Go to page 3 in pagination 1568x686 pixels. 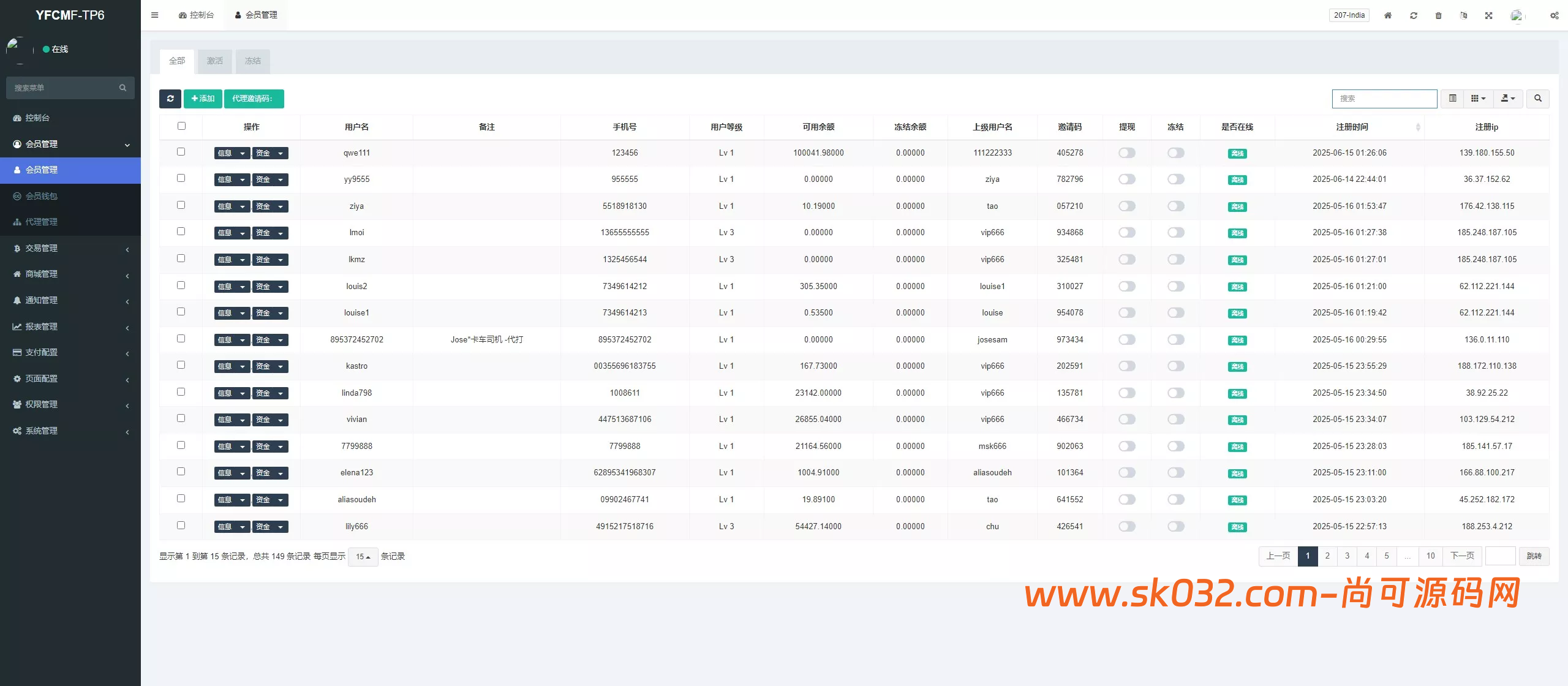click(x=1347, y=556)
